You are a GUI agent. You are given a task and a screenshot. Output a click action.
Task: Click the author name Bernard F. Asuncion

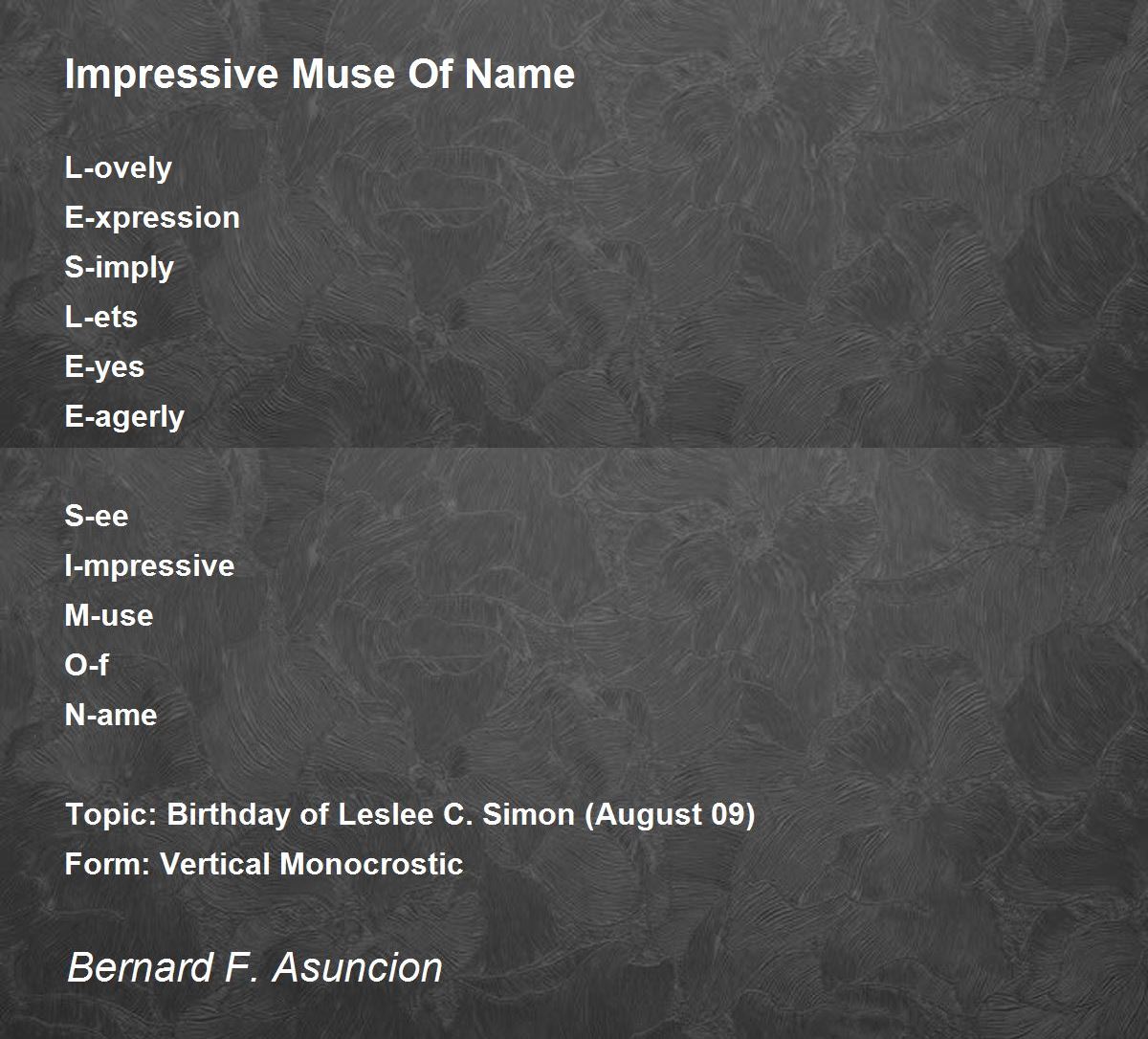point(254,967)
